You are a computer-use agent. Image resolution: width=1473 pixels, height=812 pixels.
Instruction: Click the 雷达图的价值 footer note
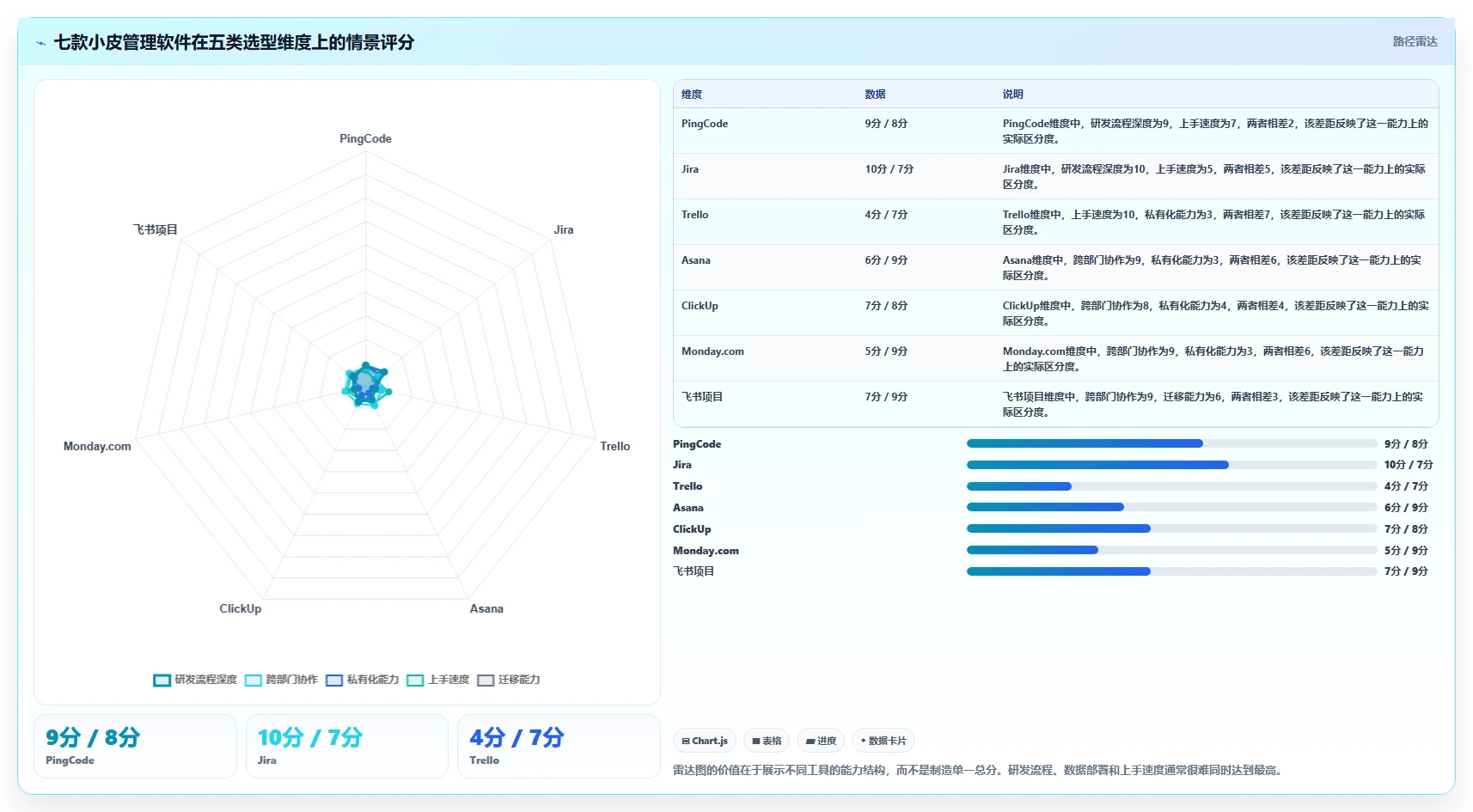(980, 770)
